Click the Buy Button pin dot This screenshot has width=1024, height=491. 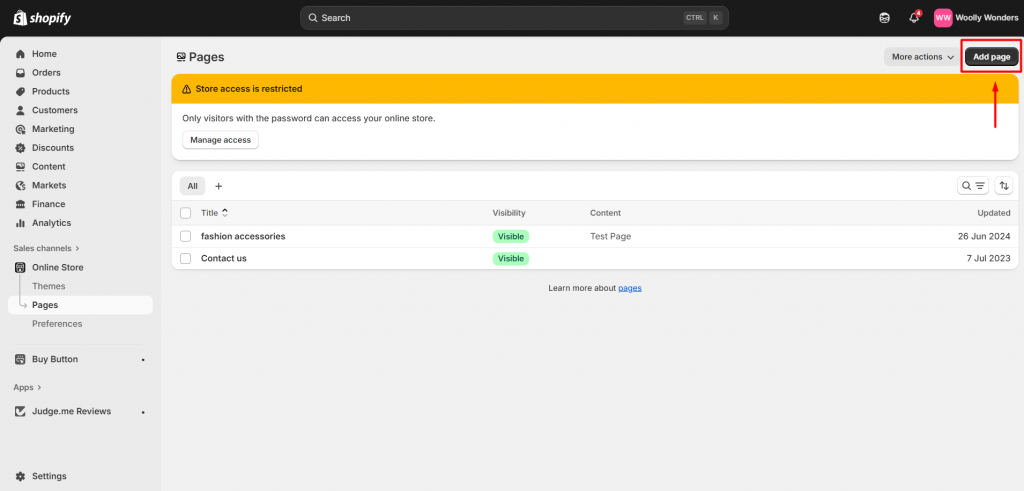click(143, 360)
